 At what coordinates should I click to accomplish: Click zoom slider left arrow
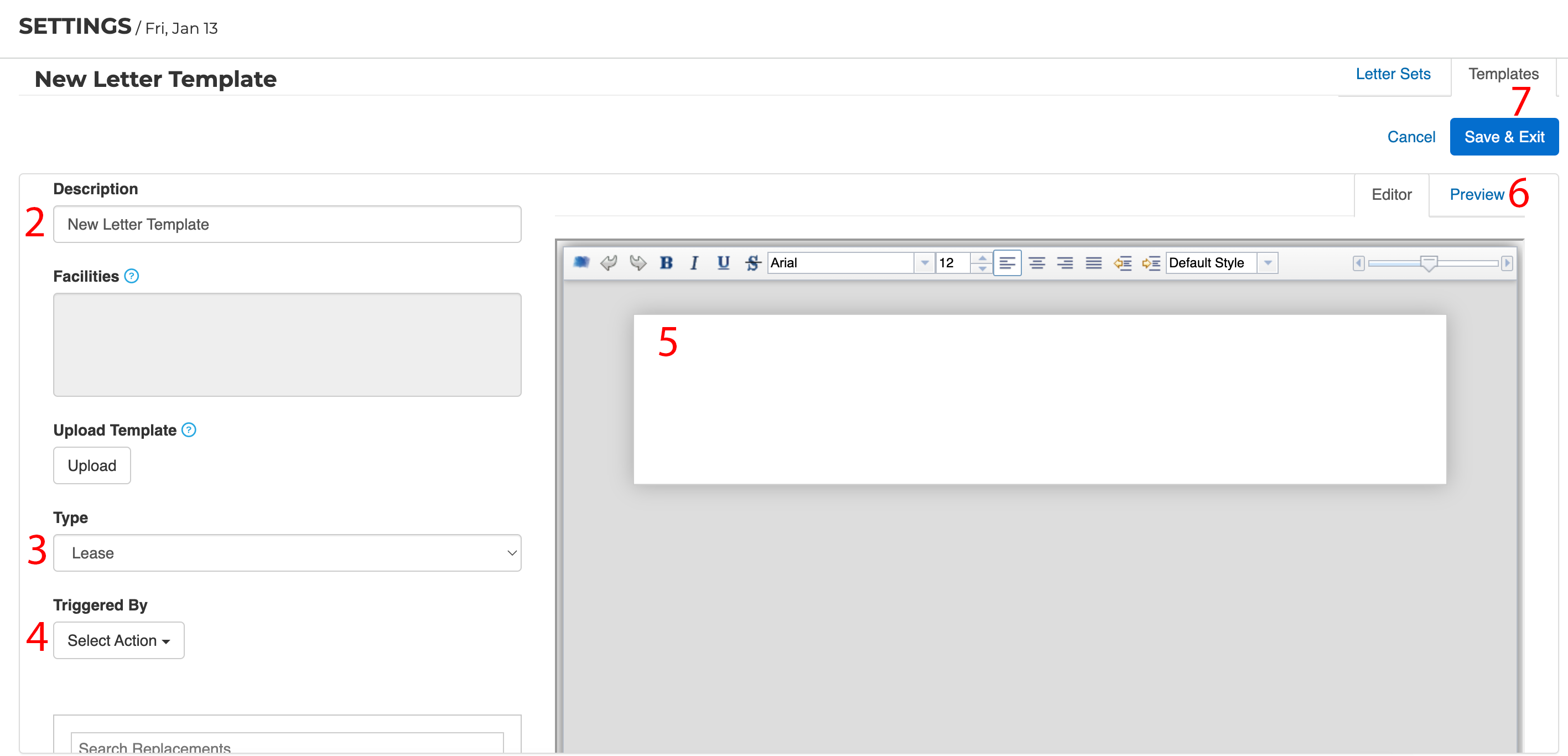1358,263
